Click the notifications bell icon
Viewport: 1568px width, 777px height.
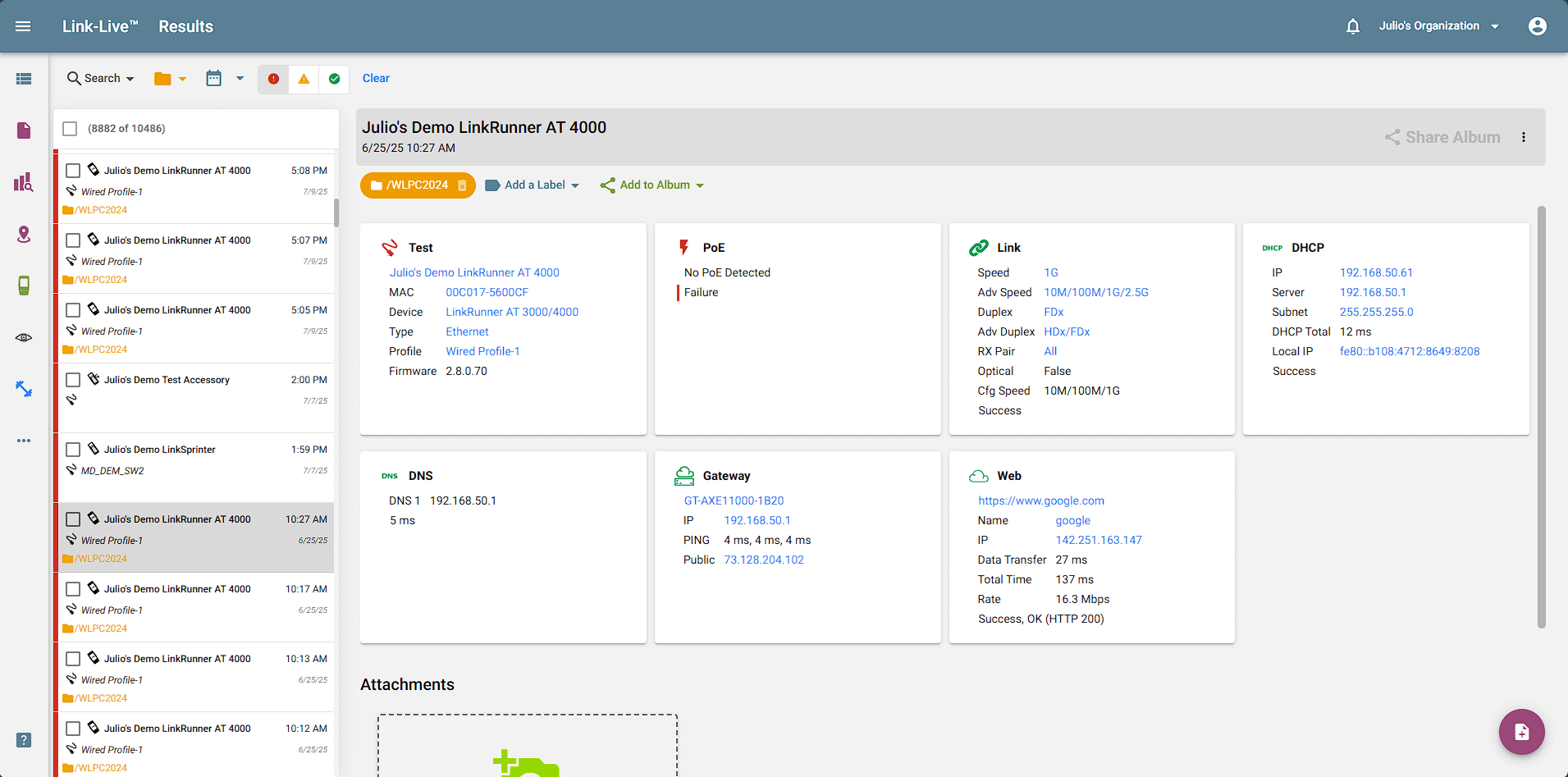tap(1353, 26)
